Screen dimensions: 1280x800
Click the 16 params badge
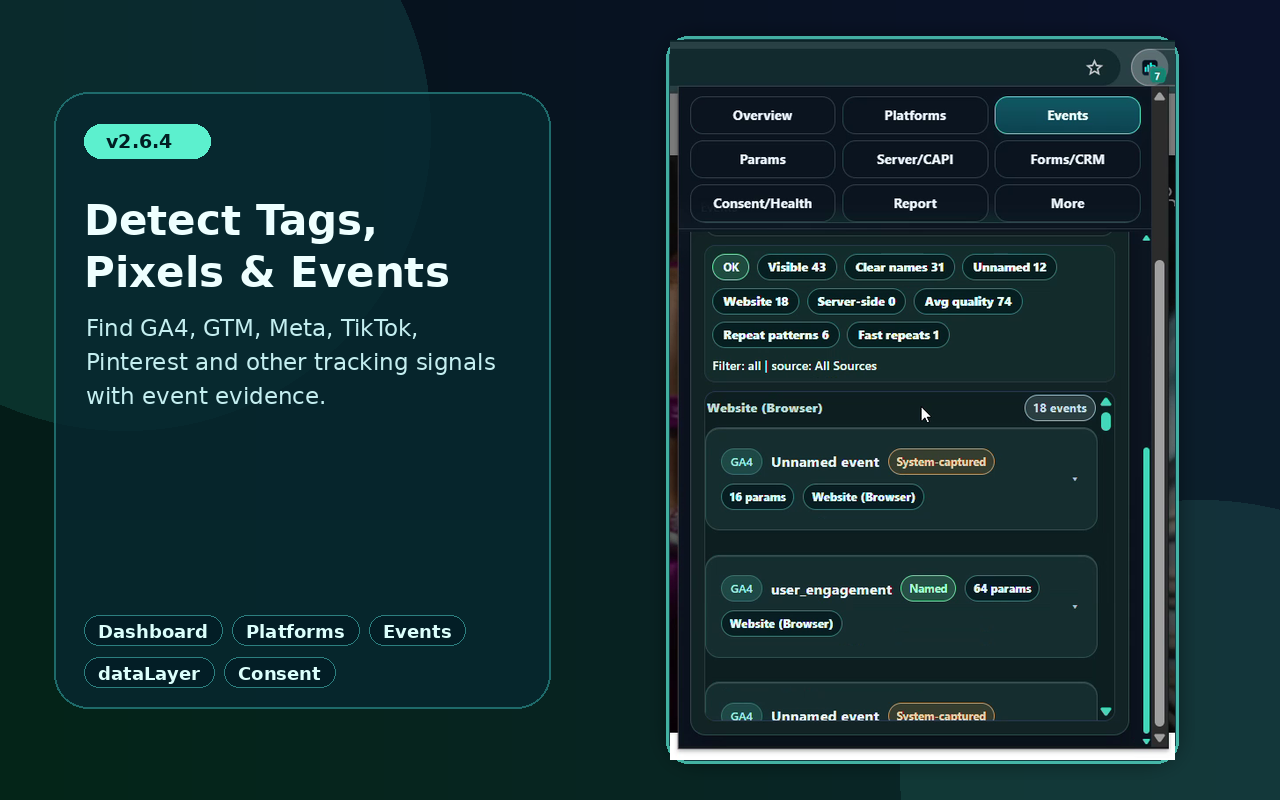[x=757, y=497]
